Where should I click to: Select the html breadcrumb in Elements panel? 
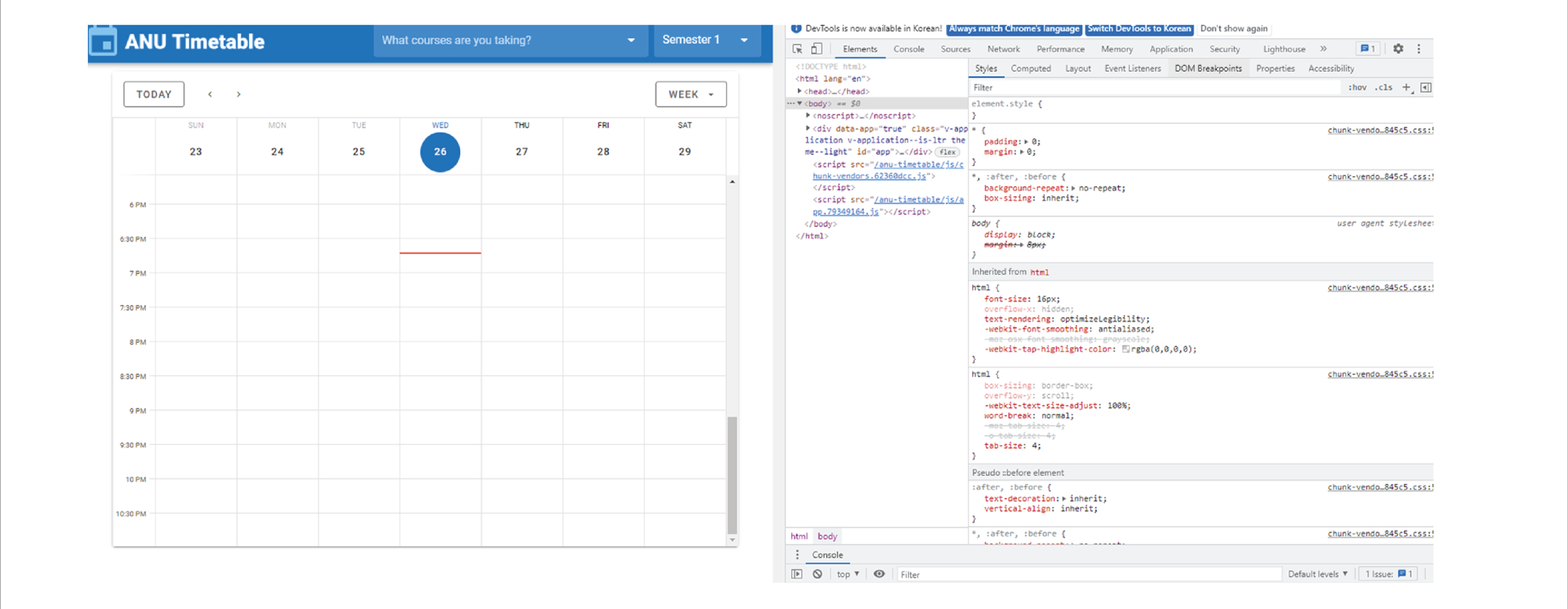pyautogui.click(x=799, y=536)
